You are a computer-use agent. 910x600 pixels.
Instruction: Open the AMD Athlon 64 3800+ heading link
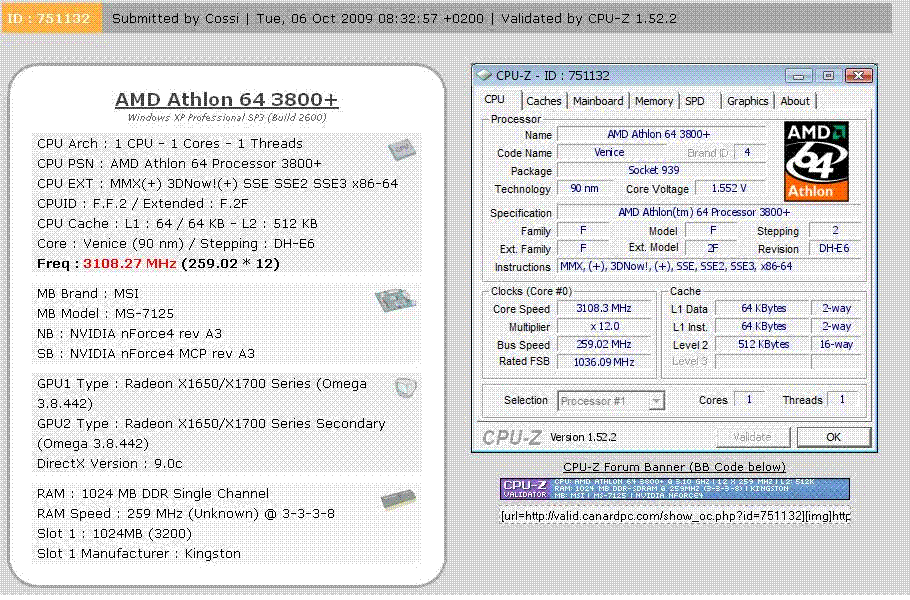[x=226, y=100]
